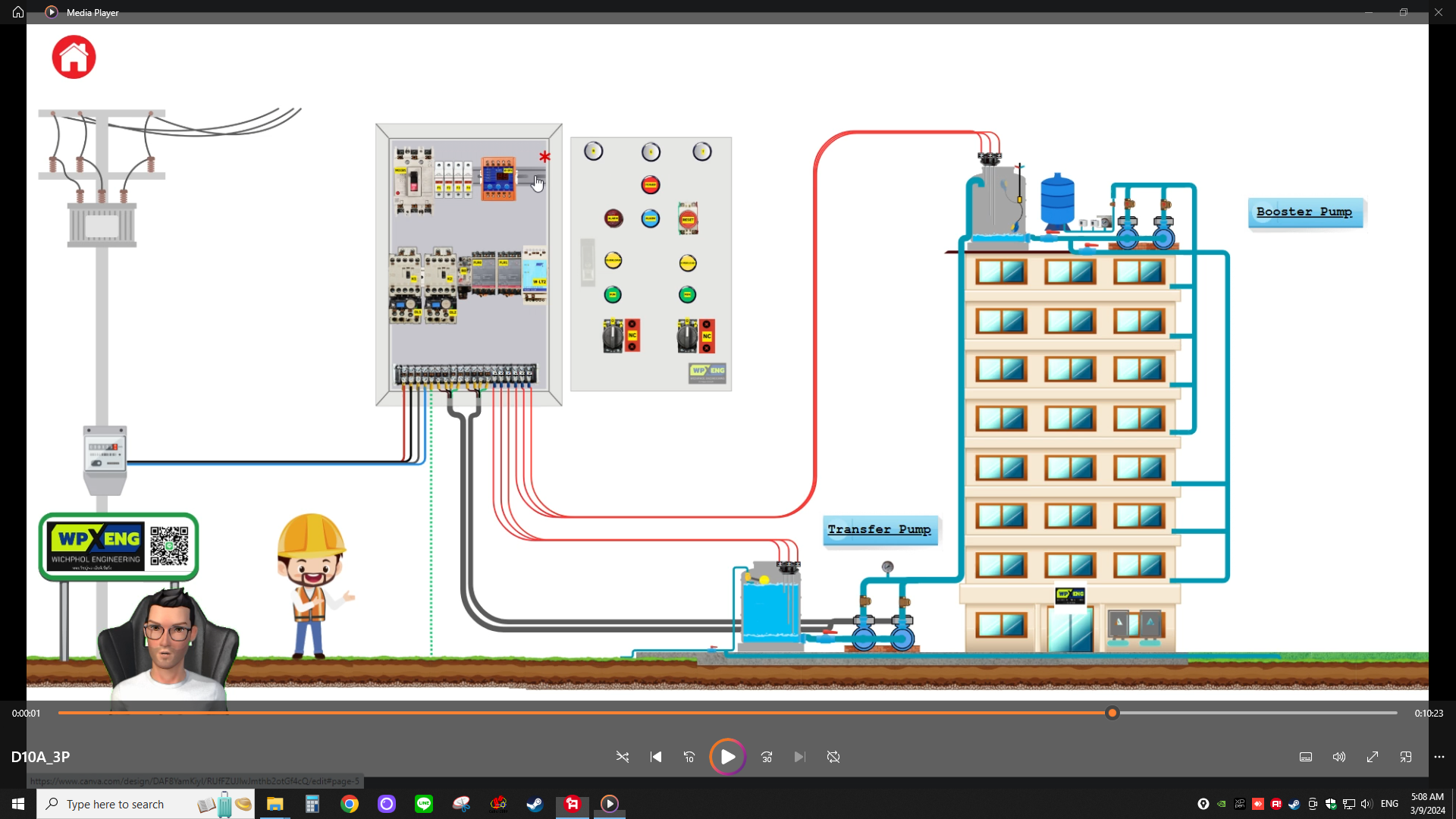Open Google Chrome from the taskbar

[350, 804]
